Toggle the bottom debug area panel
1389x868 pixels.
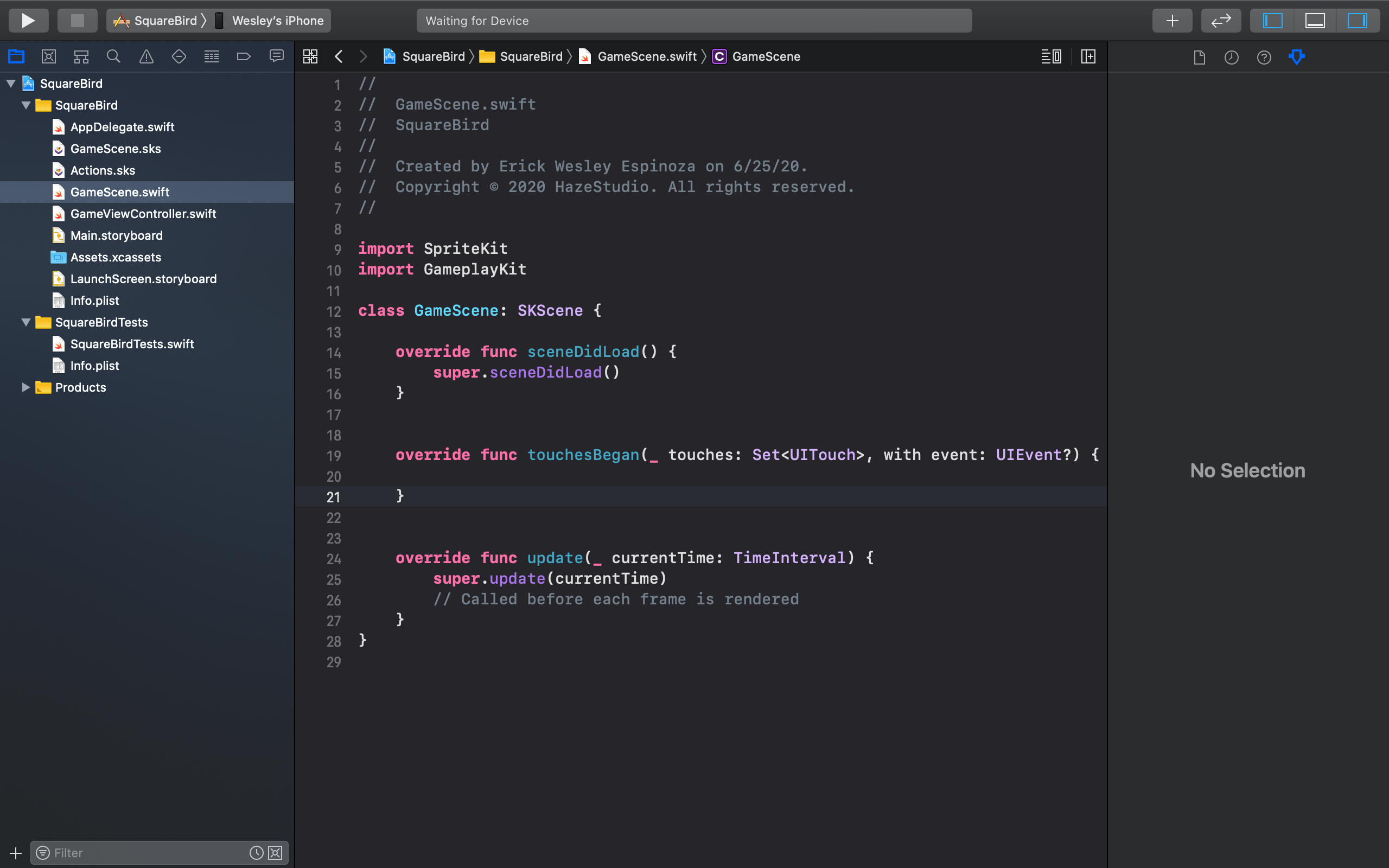tap(1315, 21)
